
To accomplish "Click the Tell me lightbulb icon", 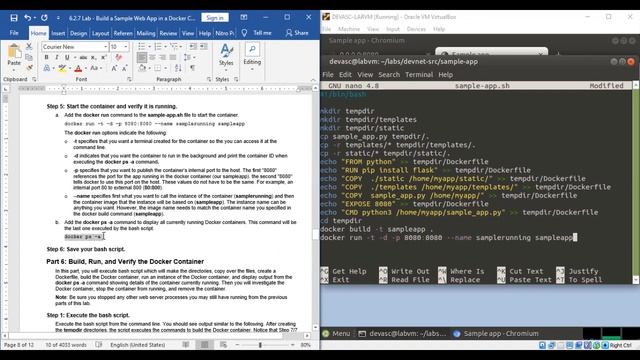I will pyautogui.click(x=244, y=33).
